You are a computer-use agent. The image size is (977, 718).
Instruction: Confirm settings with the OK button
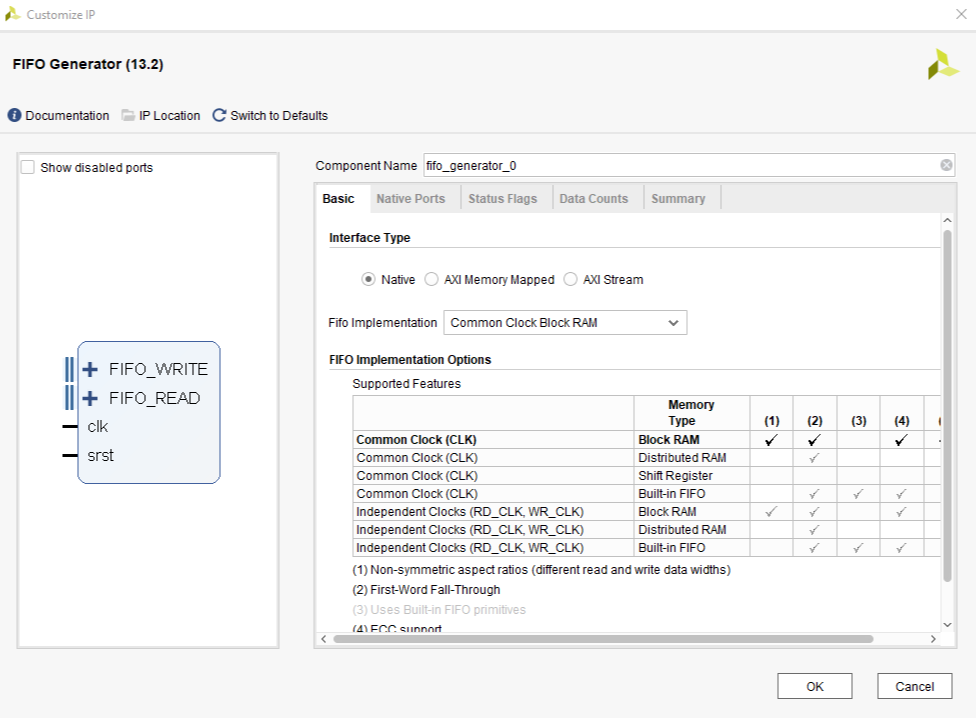(x=814, y=686)
